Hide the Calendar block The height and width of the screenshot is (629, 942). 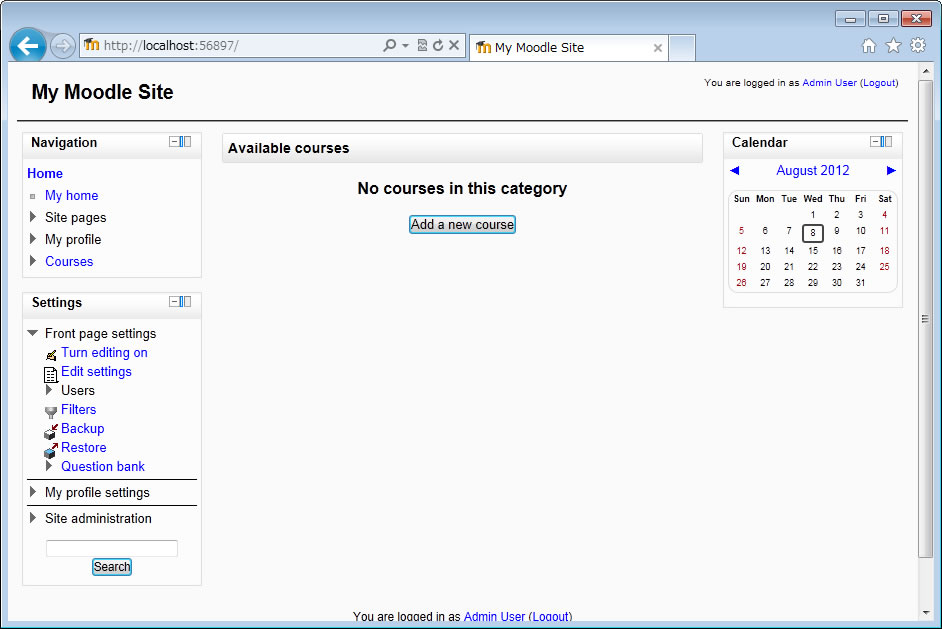tap(875, 142)
